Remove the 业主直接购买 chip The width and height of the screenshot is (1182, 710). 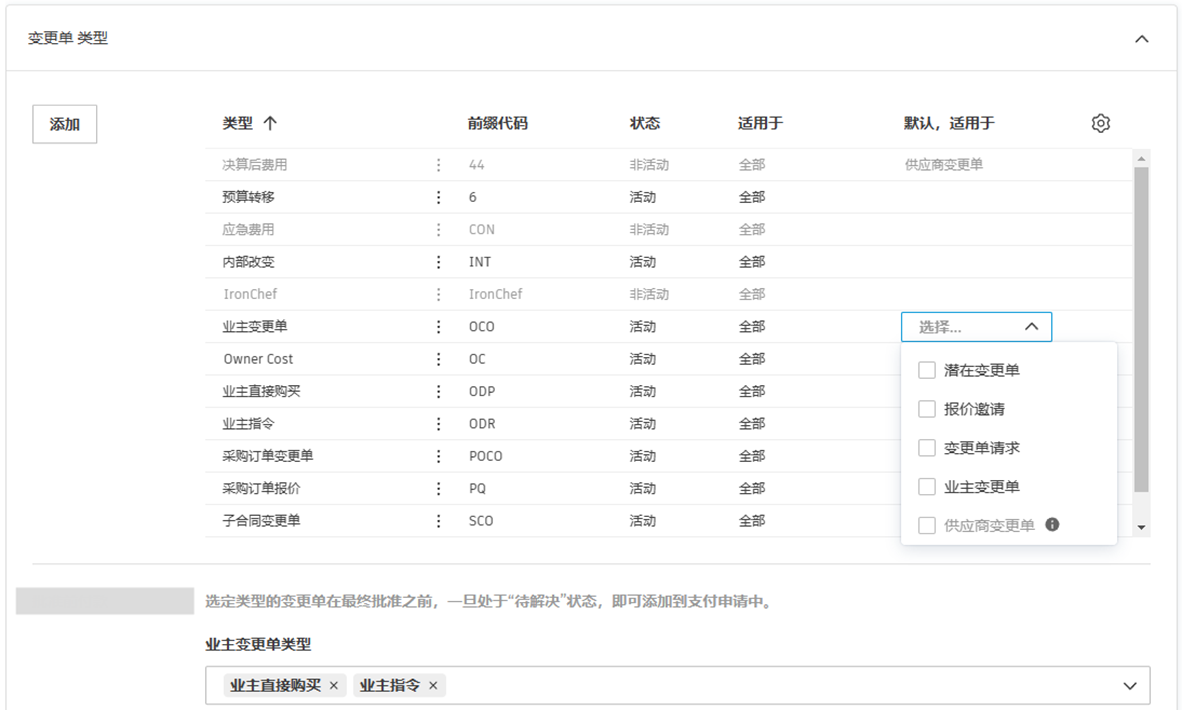pyautogui.click(x=333, y=685)
